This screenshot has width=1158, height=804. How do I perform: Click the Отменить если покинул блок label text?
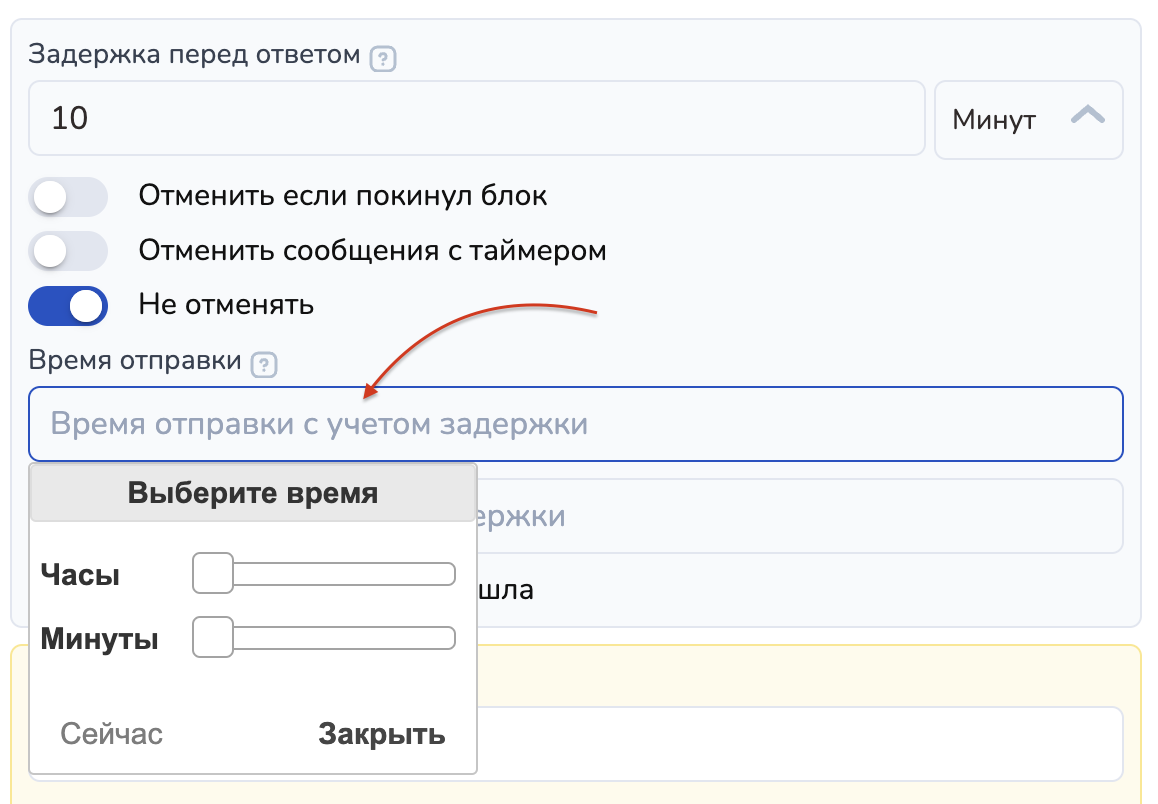coord(343,196)
